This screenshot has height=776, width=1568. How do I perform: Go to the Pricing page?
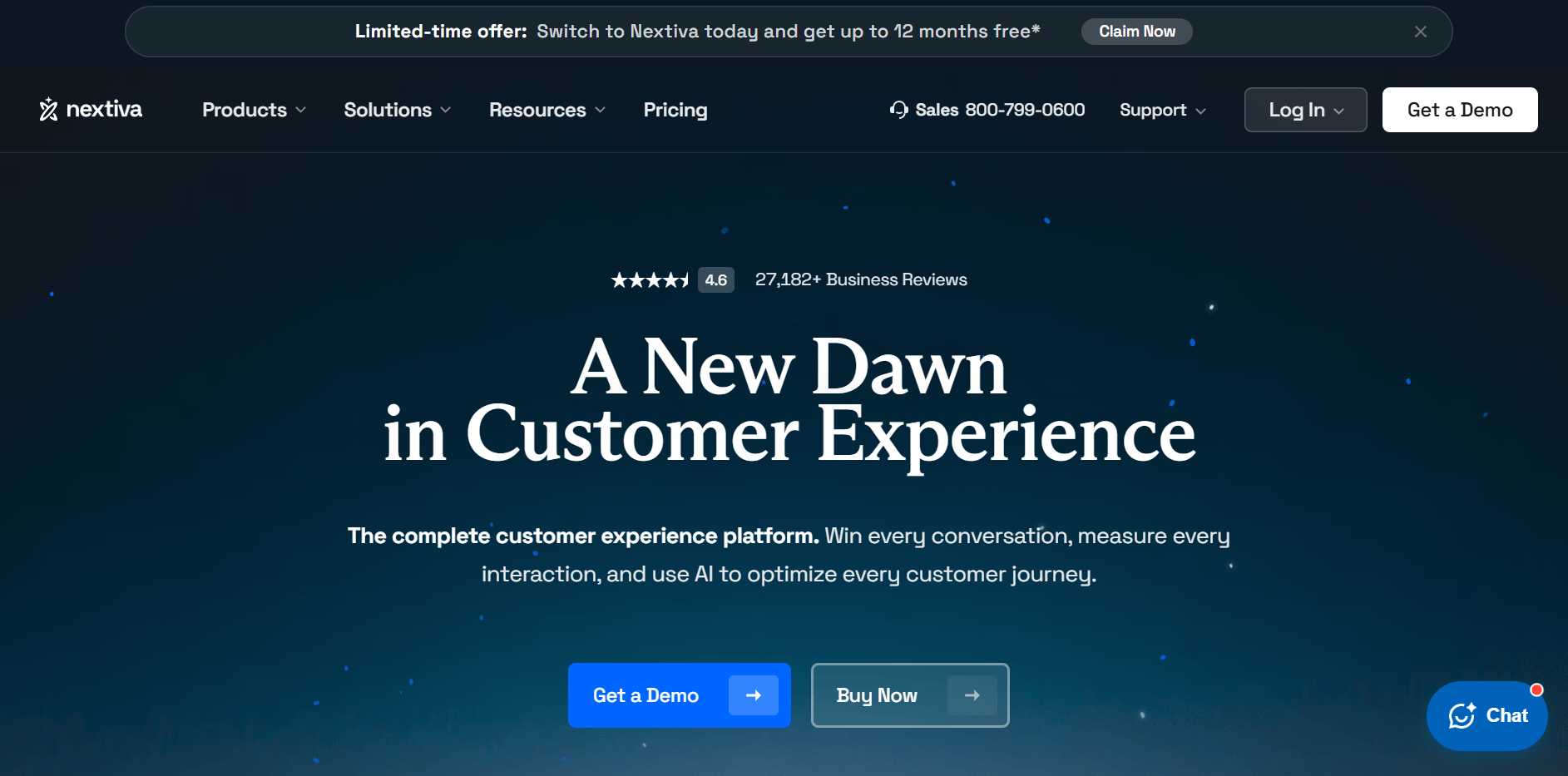click(x=675, y=110)
